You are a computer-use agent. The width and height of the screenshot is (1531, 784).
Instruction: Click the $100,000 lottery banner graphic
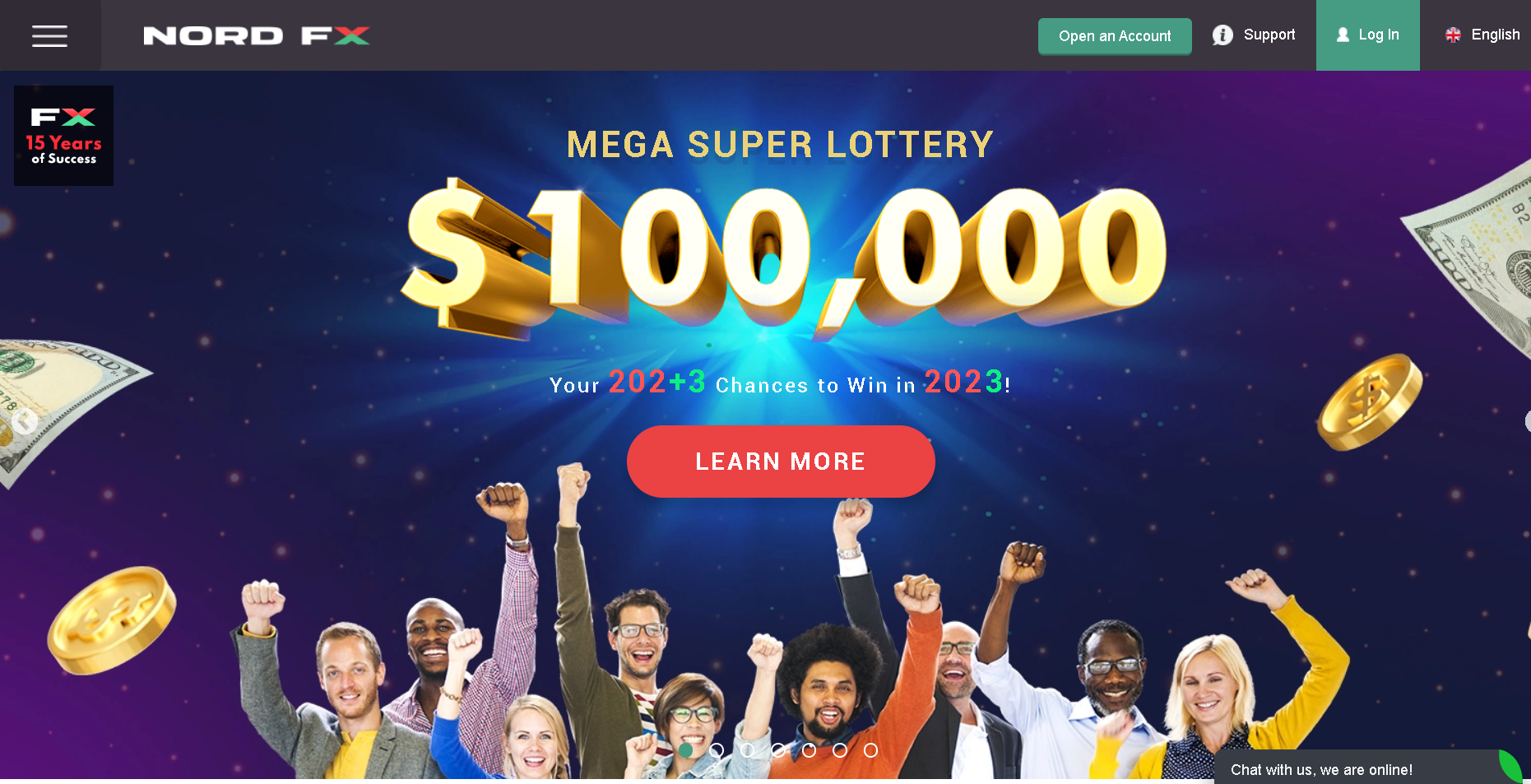point(783,258)
